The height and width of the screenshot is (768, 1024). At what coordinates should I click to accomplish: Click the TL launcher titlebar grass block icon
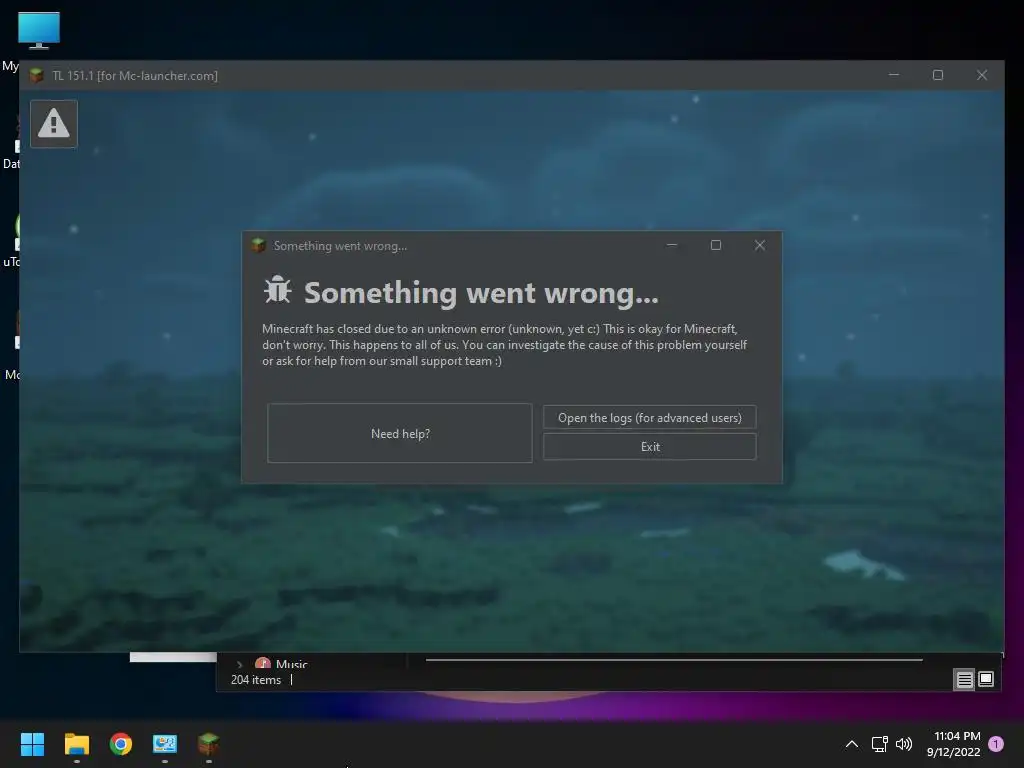click(37, 76)
